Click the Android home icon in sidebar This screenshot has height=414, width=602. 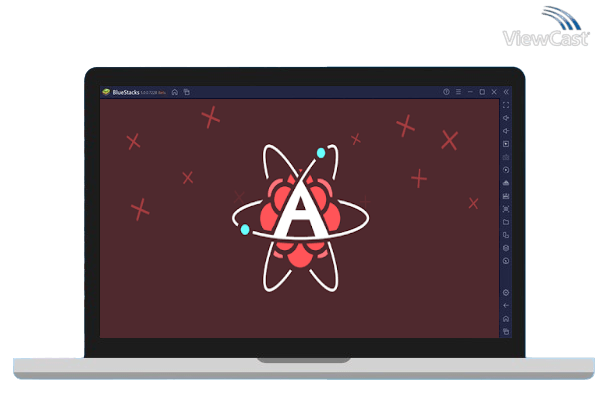(x=506, y=319)
